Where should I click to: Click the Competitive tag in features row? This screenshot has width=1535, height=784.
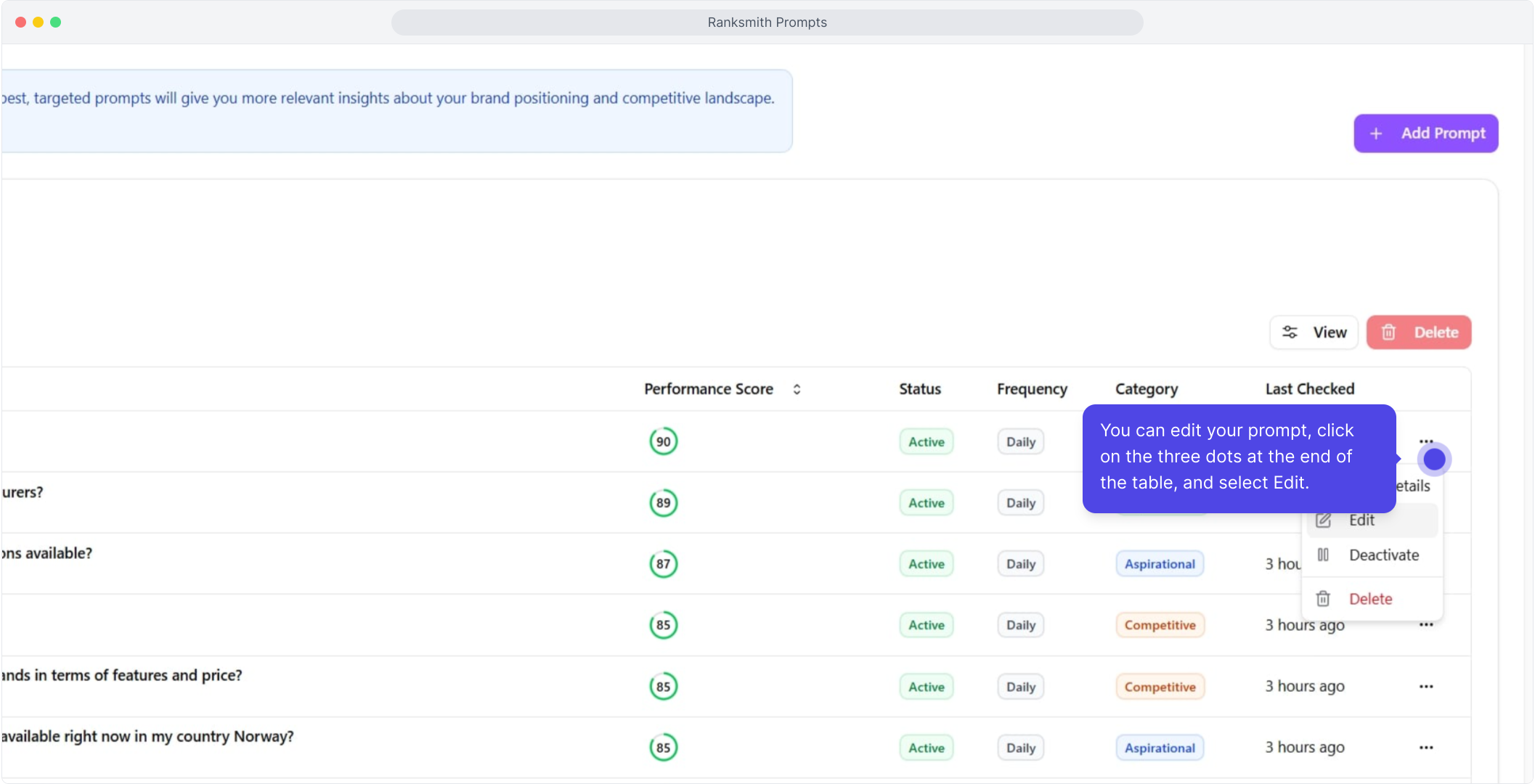point(1160,687)
